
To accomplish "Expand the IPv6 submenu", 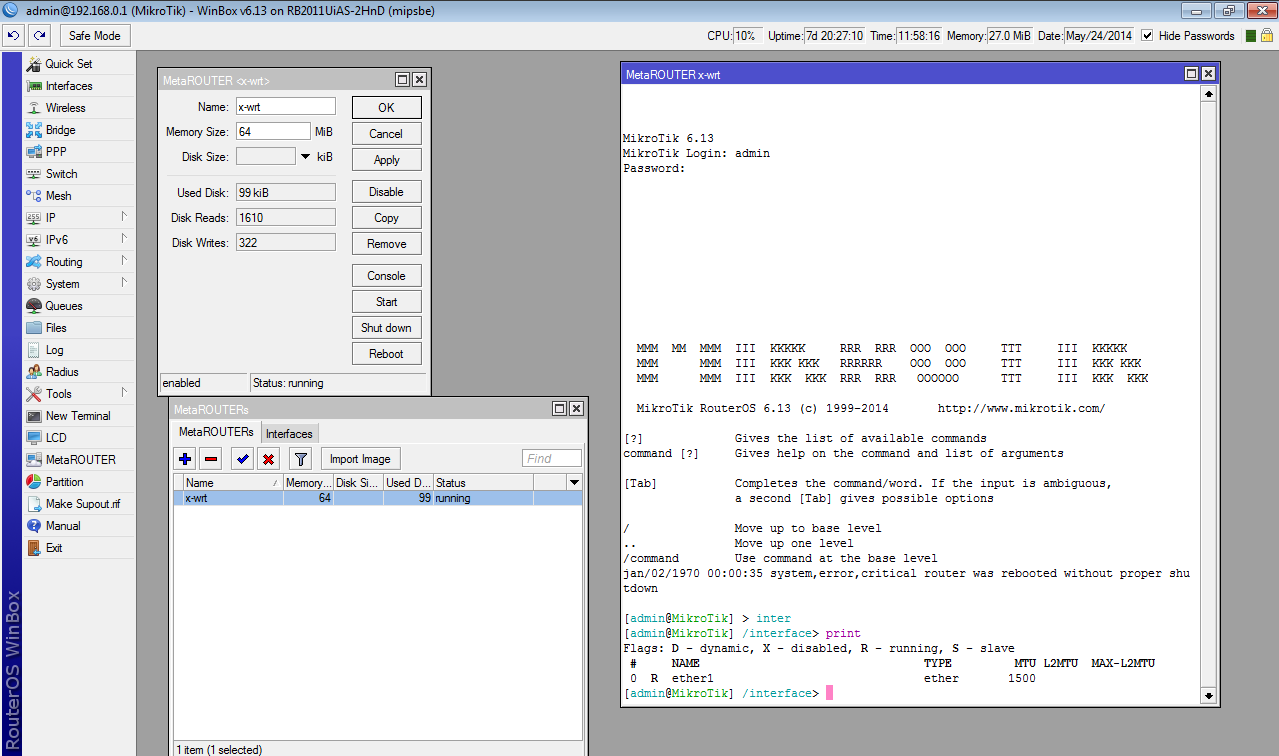I will pos(79,240).
